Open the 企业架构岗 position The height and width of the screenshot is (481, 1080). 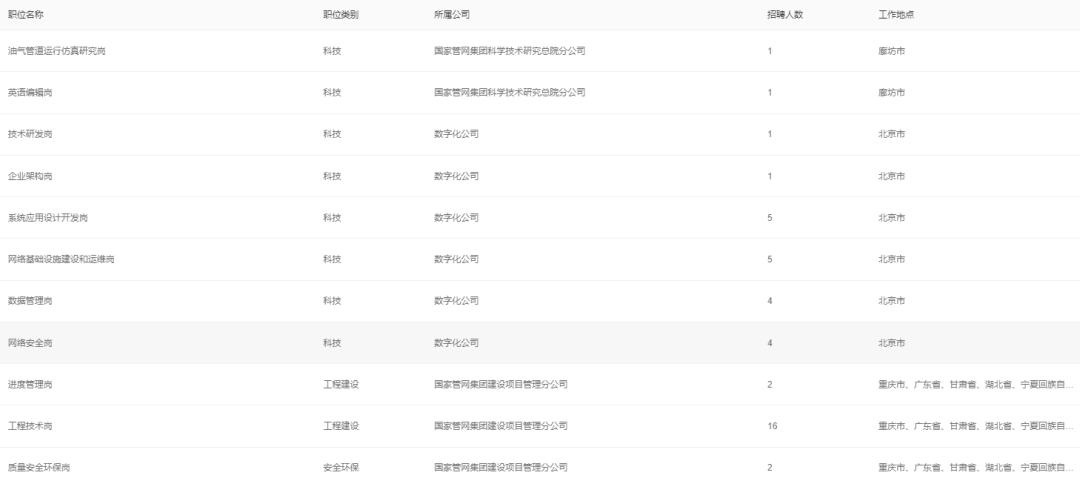[30, 176]
